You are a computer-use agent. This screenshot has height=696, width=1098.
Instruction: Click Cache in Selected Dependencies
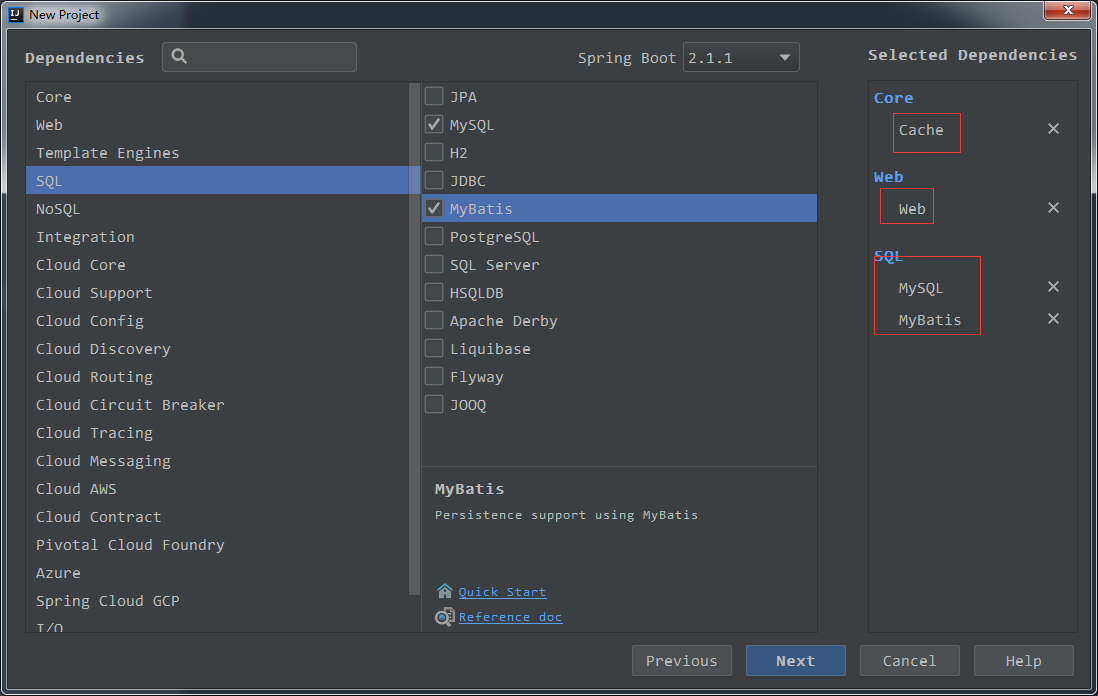[921, 130]
